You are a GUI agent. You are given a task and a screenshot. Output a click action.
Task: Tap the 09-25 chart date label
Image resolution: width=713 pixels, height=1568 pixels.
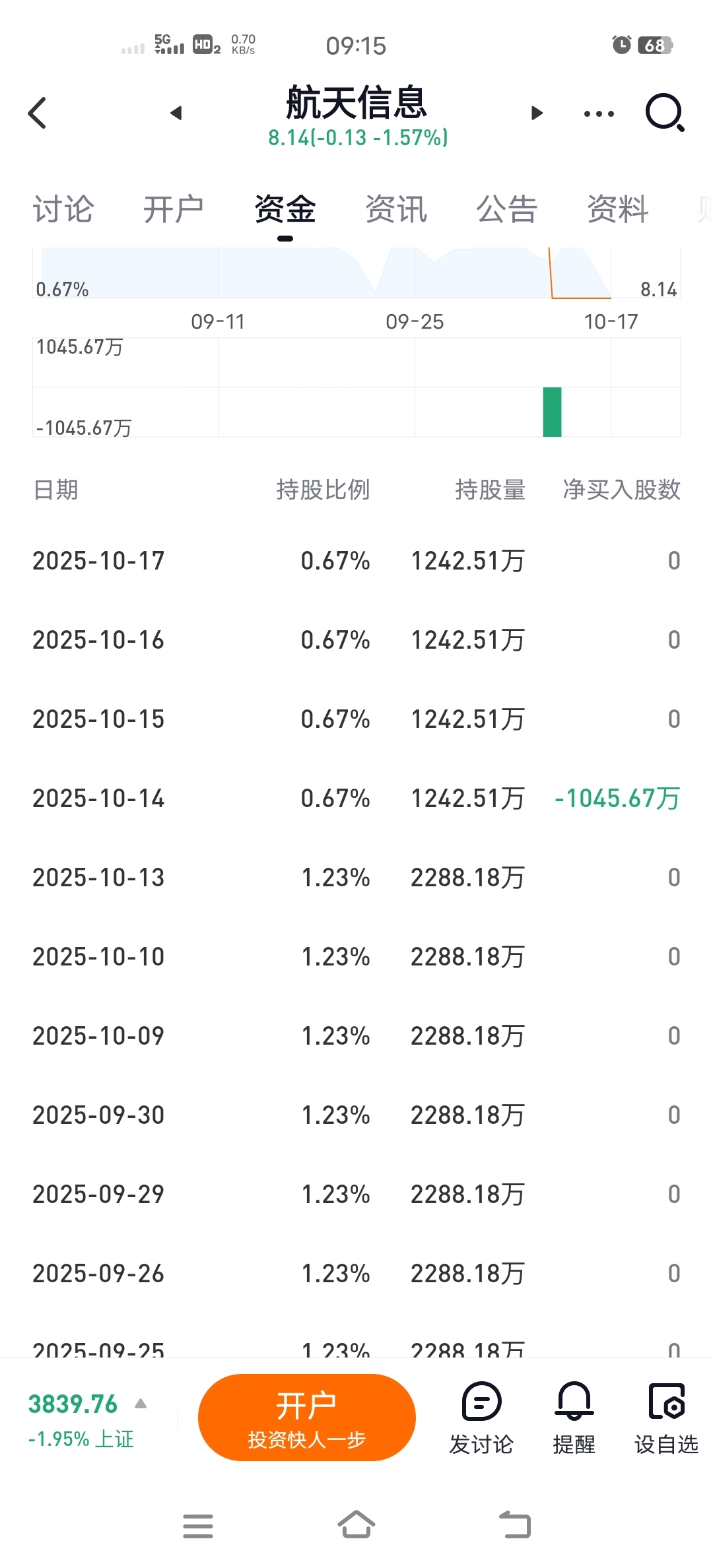tap(415, 322)
